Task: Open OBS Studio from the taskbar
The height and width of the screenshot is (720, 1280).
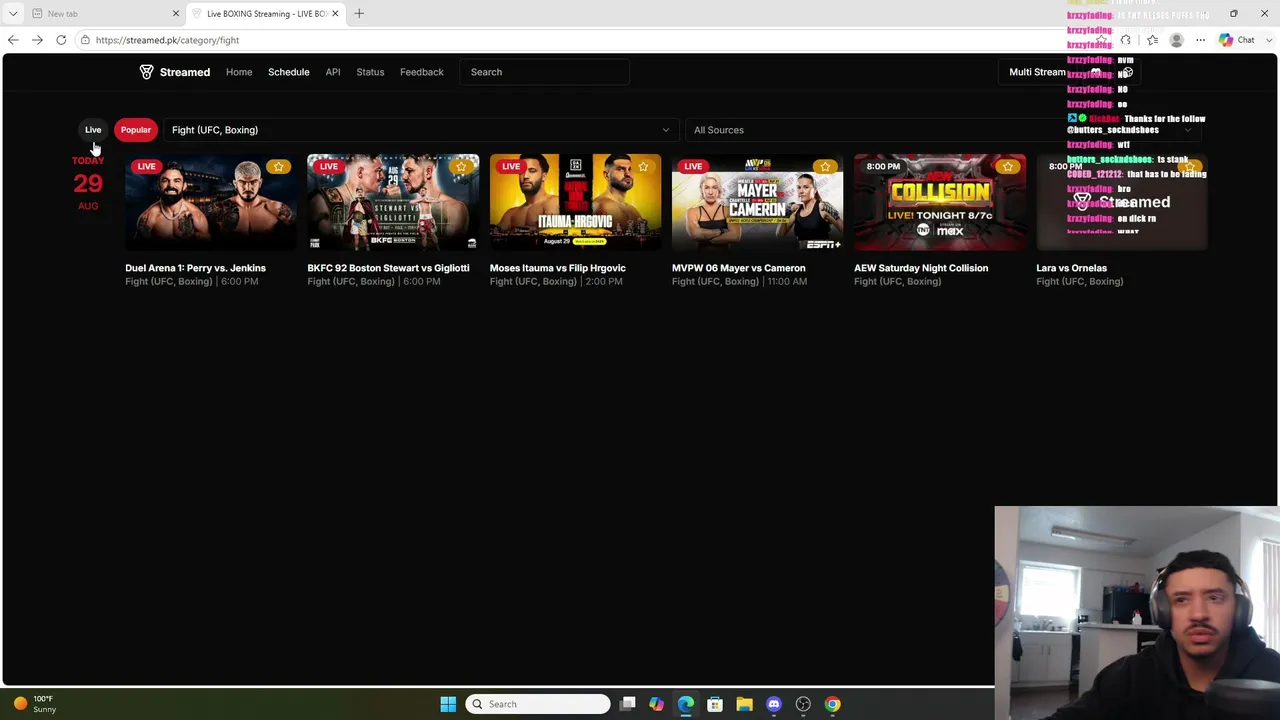Action: [803, 704]
